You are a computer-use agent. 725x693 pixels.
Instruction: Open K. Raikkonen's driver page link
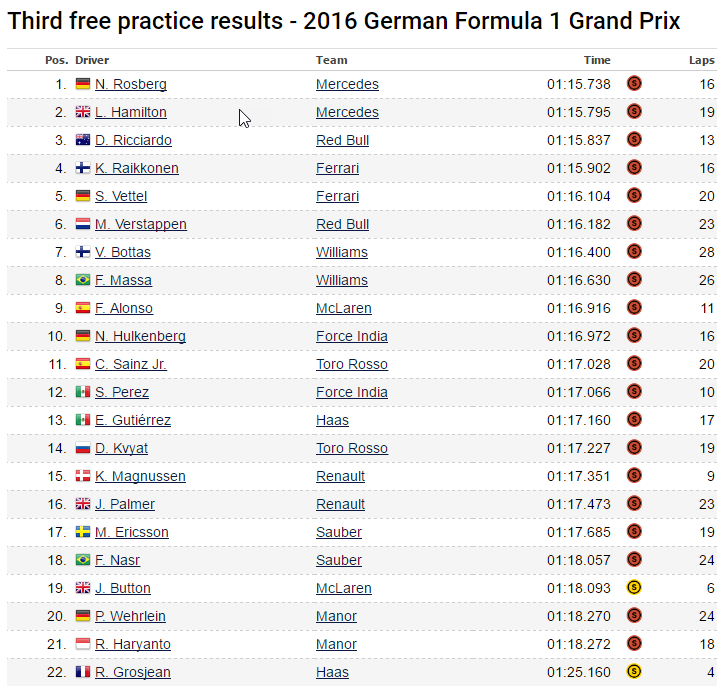pyautogui.click(x=137, y=168)
